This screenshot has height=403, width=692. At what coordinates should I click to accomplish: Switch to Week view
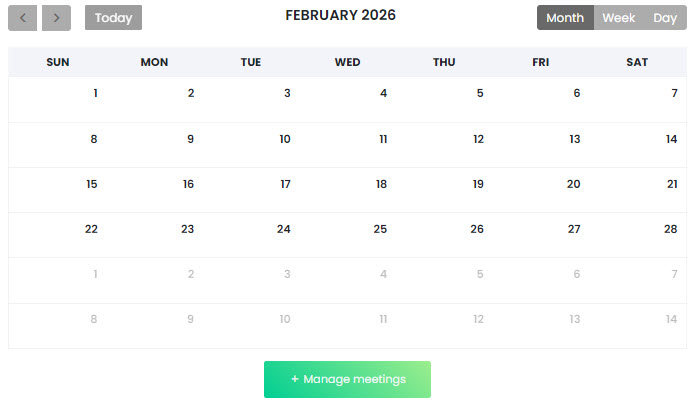tap(619, 18)
